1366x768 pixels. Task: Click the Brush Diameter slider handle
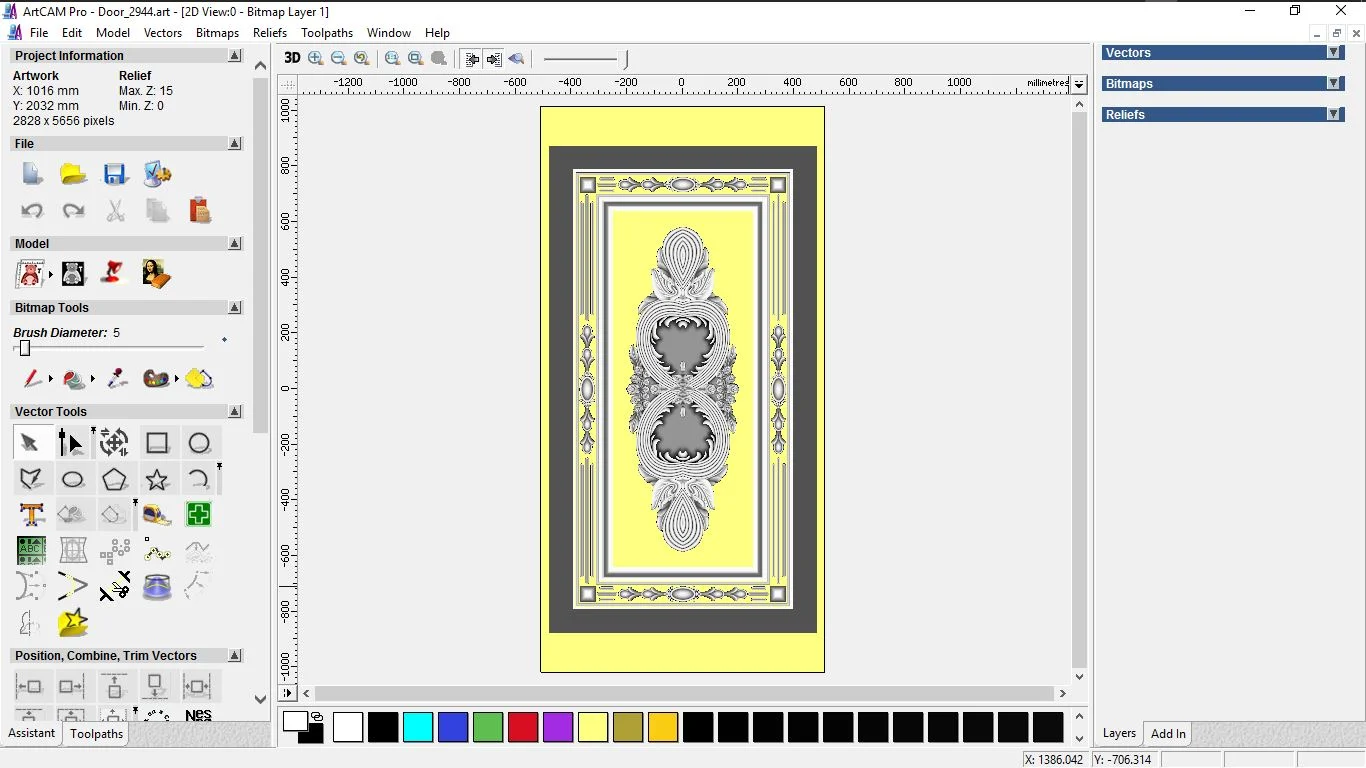(x=25, y=348)
